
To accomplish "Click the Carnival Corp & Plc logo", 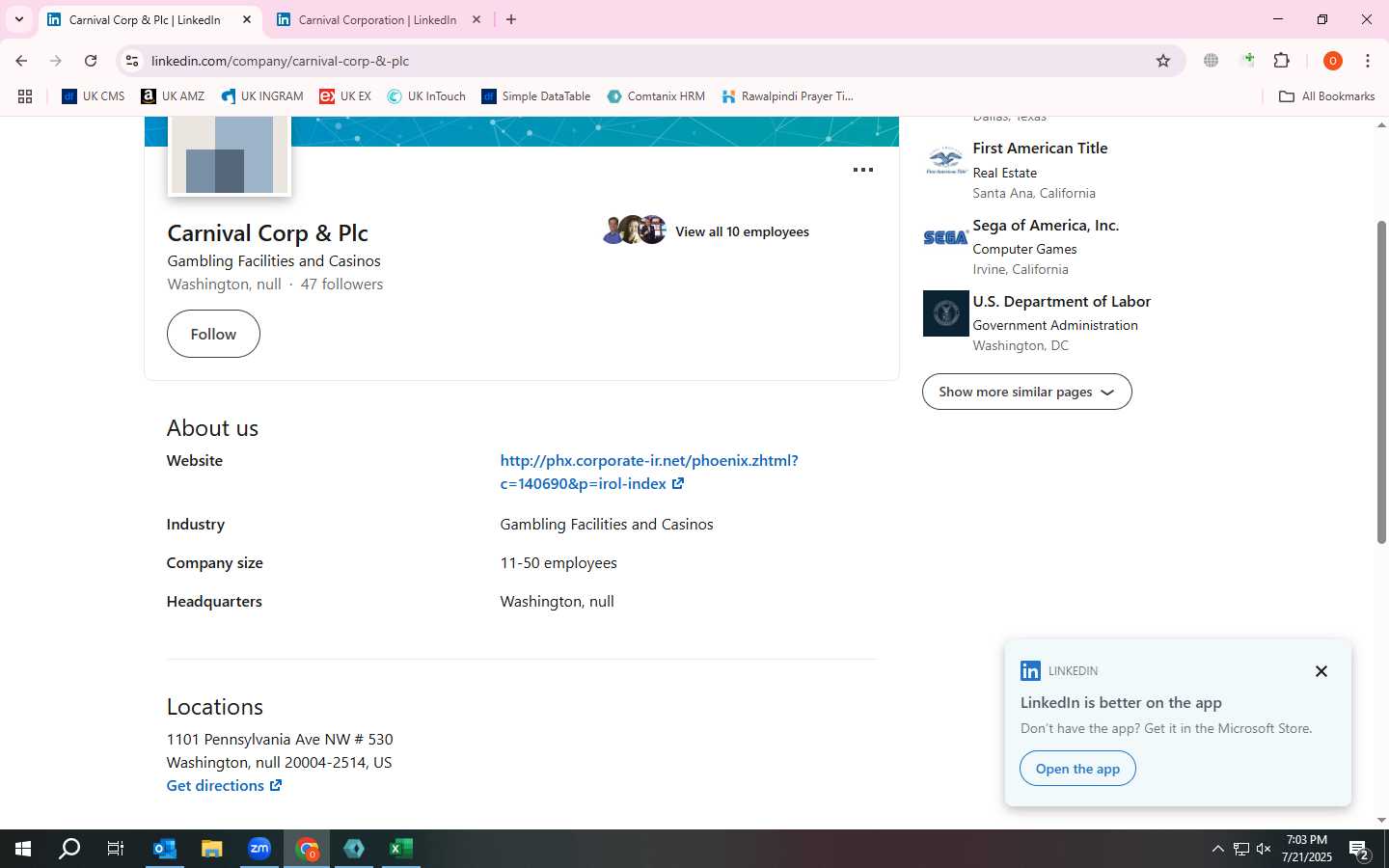I will (230, 155).
